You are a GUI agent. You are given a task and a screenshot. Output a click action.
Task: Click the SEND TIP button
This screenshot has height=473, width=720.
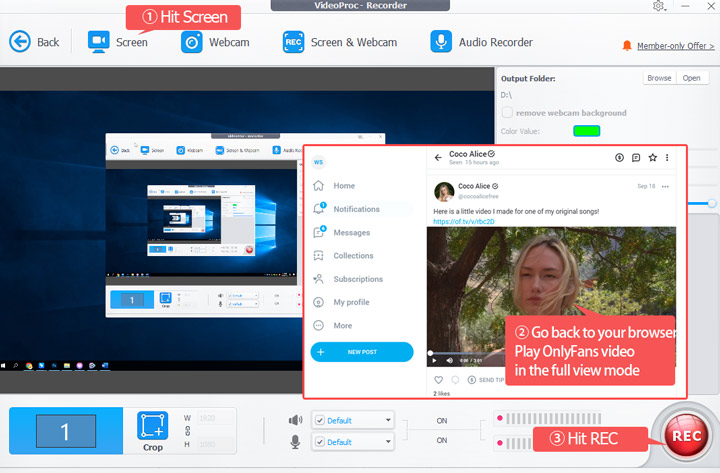pyautogui.click(x=486, y=380)
